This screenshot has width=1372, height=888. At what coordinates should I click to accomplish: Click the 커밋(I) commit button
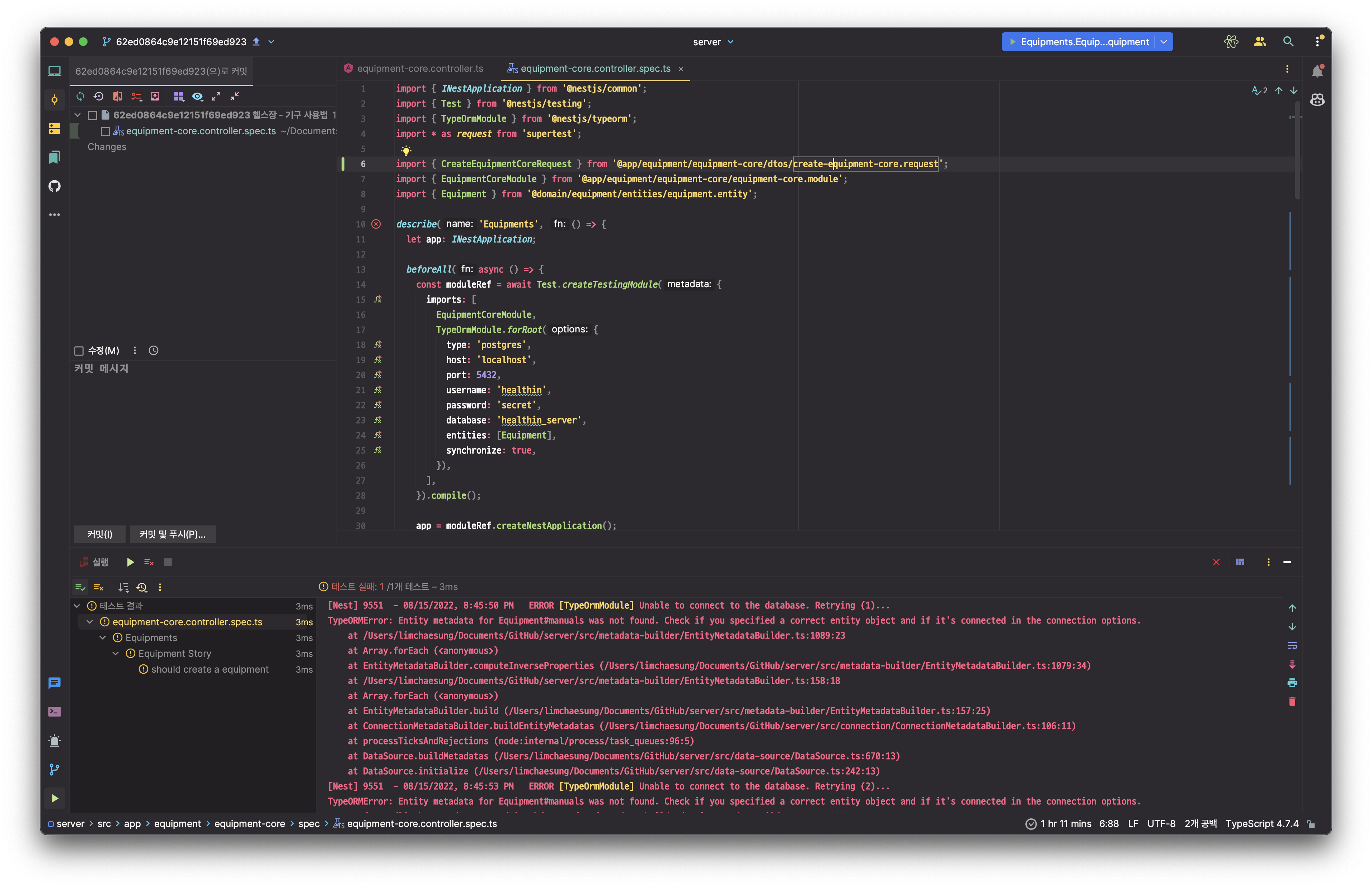pos(99,534)
